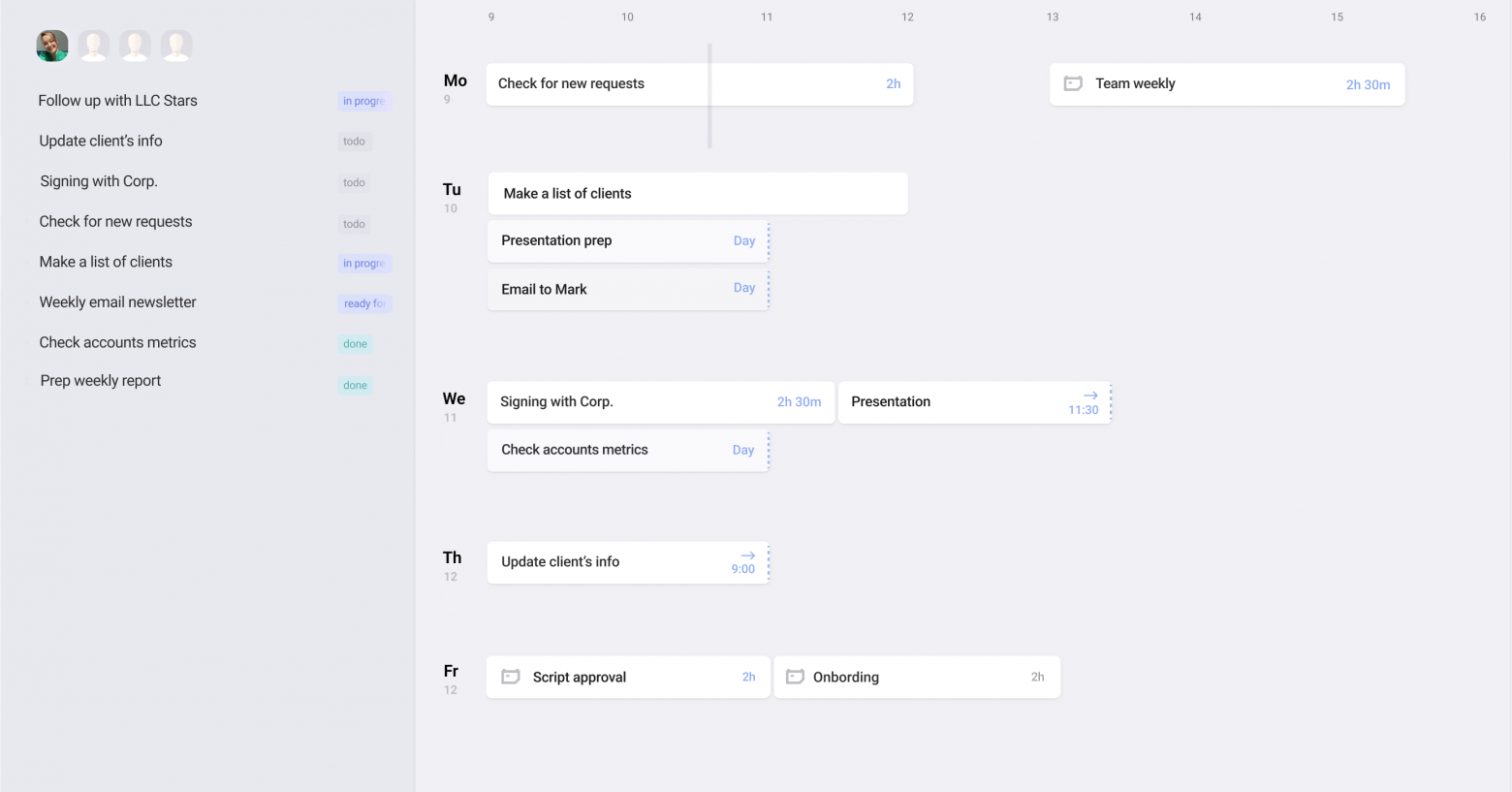1512x792 pixels.
Task: Click the Script approval meeting icon
Action: [x=510, y=677]
